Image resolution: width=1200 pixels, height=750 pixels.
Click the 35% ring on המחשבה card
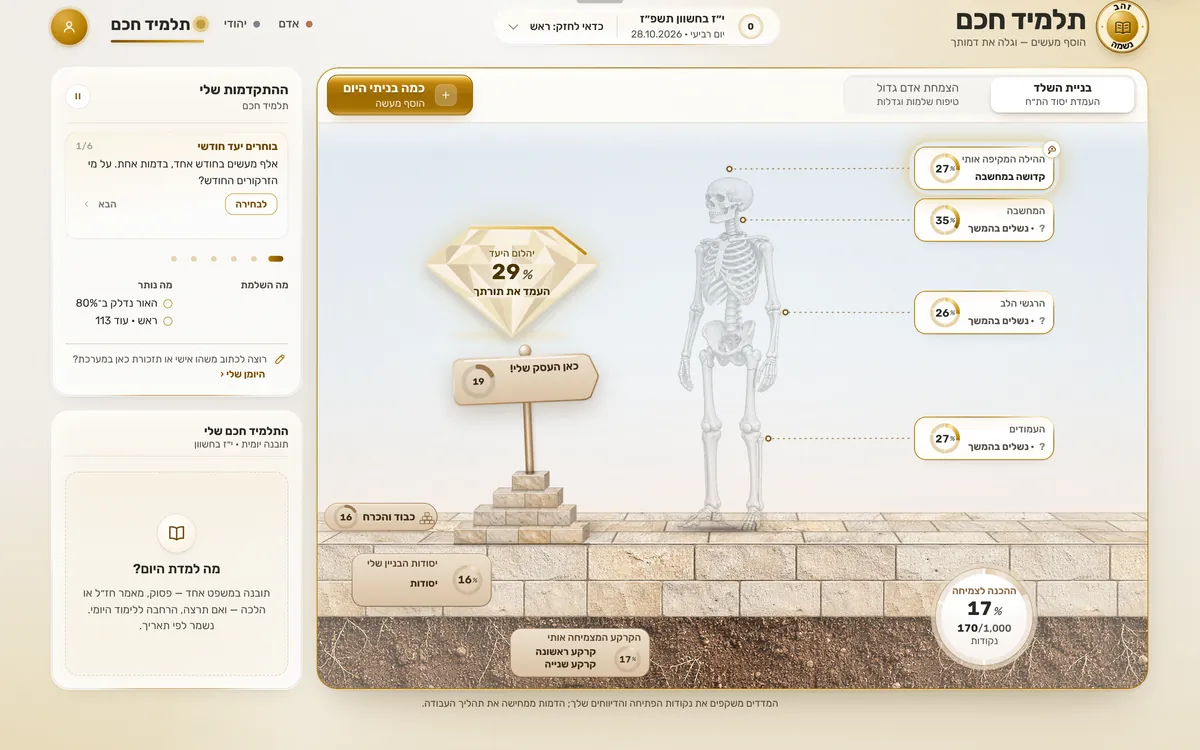pos(944,221)
